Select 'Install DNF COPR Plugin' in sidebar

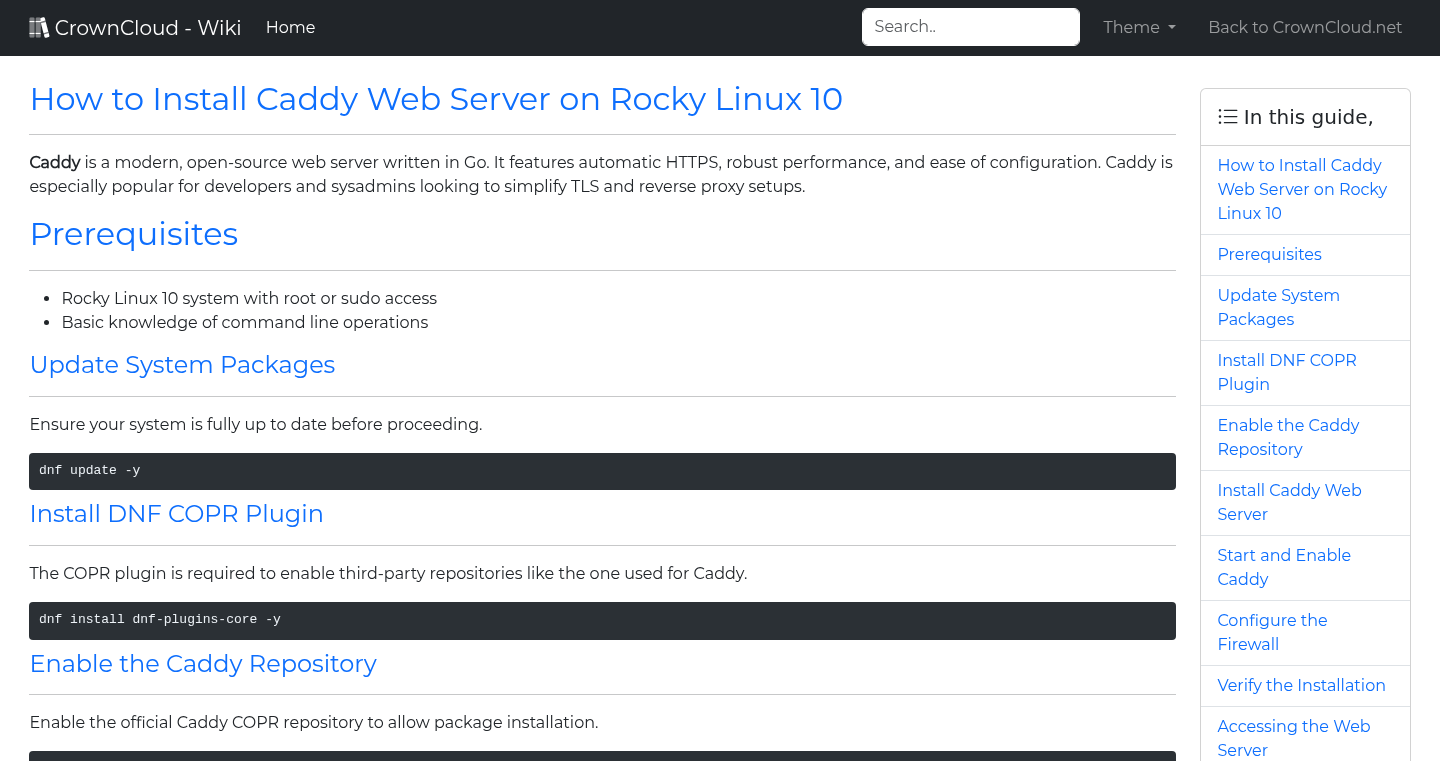(1287, 372)
